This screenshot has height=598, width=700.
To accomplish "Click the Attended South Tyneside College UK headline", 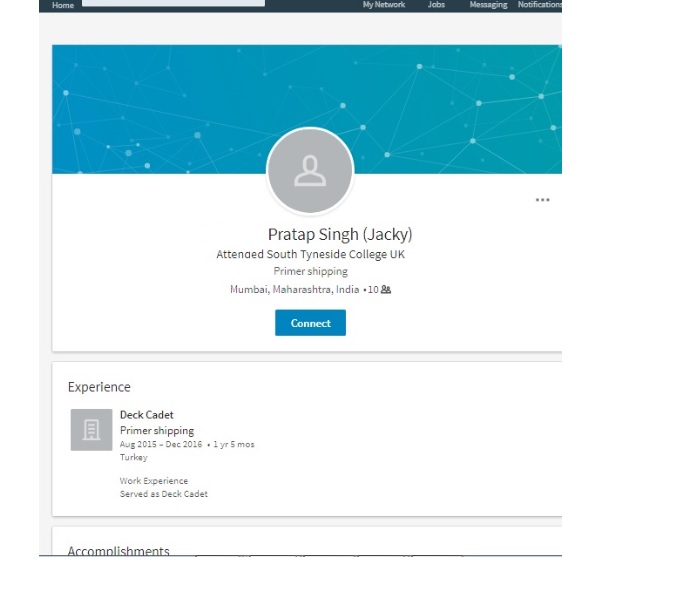I will pos(310,254).
